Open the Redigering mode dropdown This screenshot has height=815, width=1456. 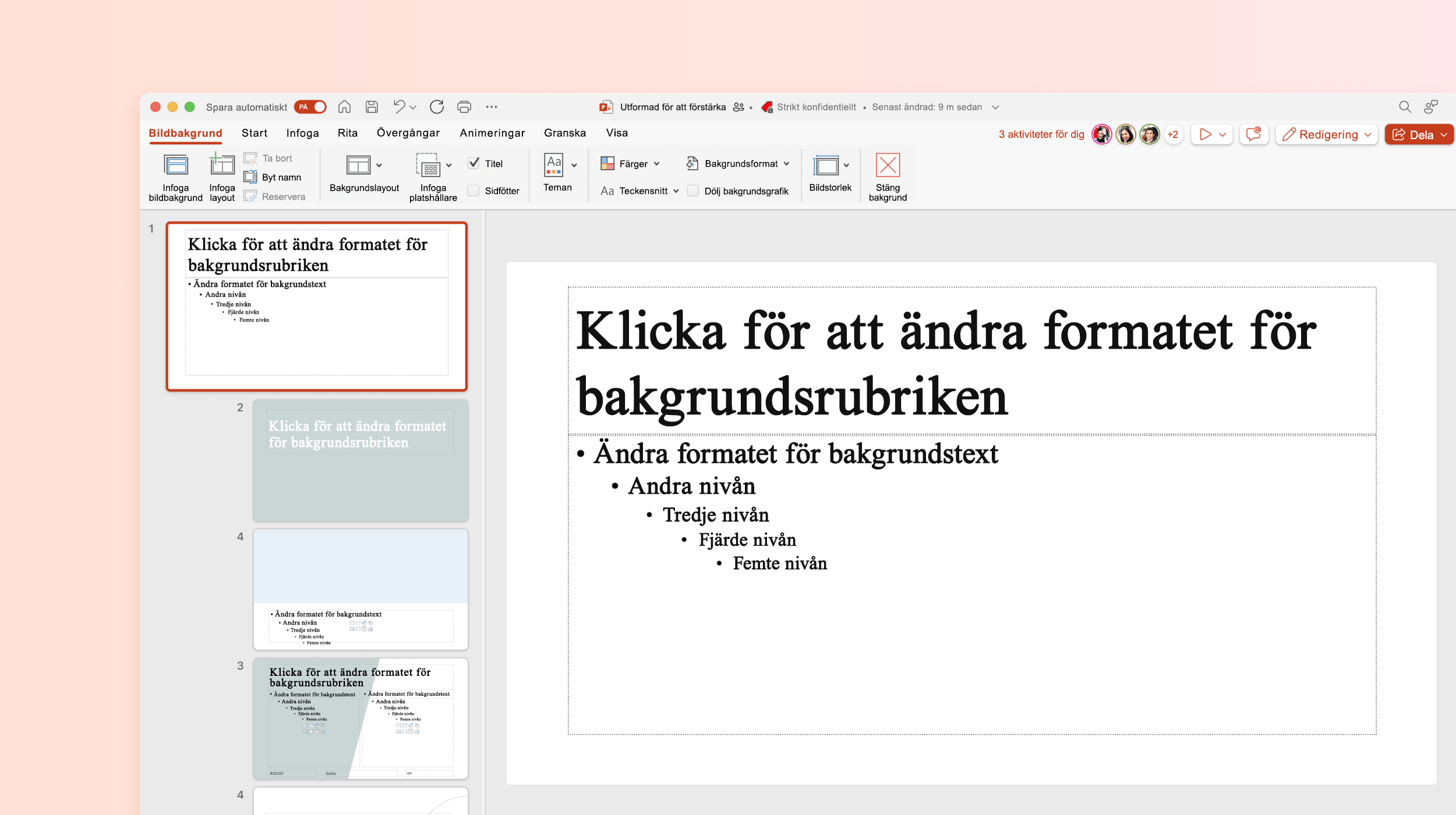(x=1326, y=134)
